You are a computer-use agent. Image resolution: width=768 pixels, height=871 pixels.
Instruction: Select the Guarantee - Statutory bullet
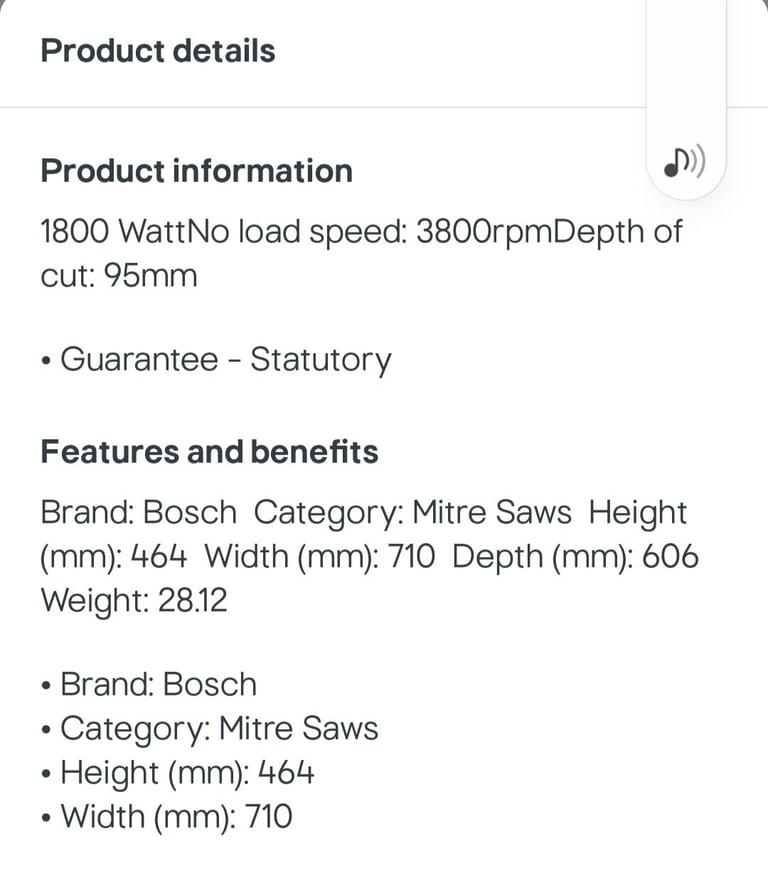216,359
